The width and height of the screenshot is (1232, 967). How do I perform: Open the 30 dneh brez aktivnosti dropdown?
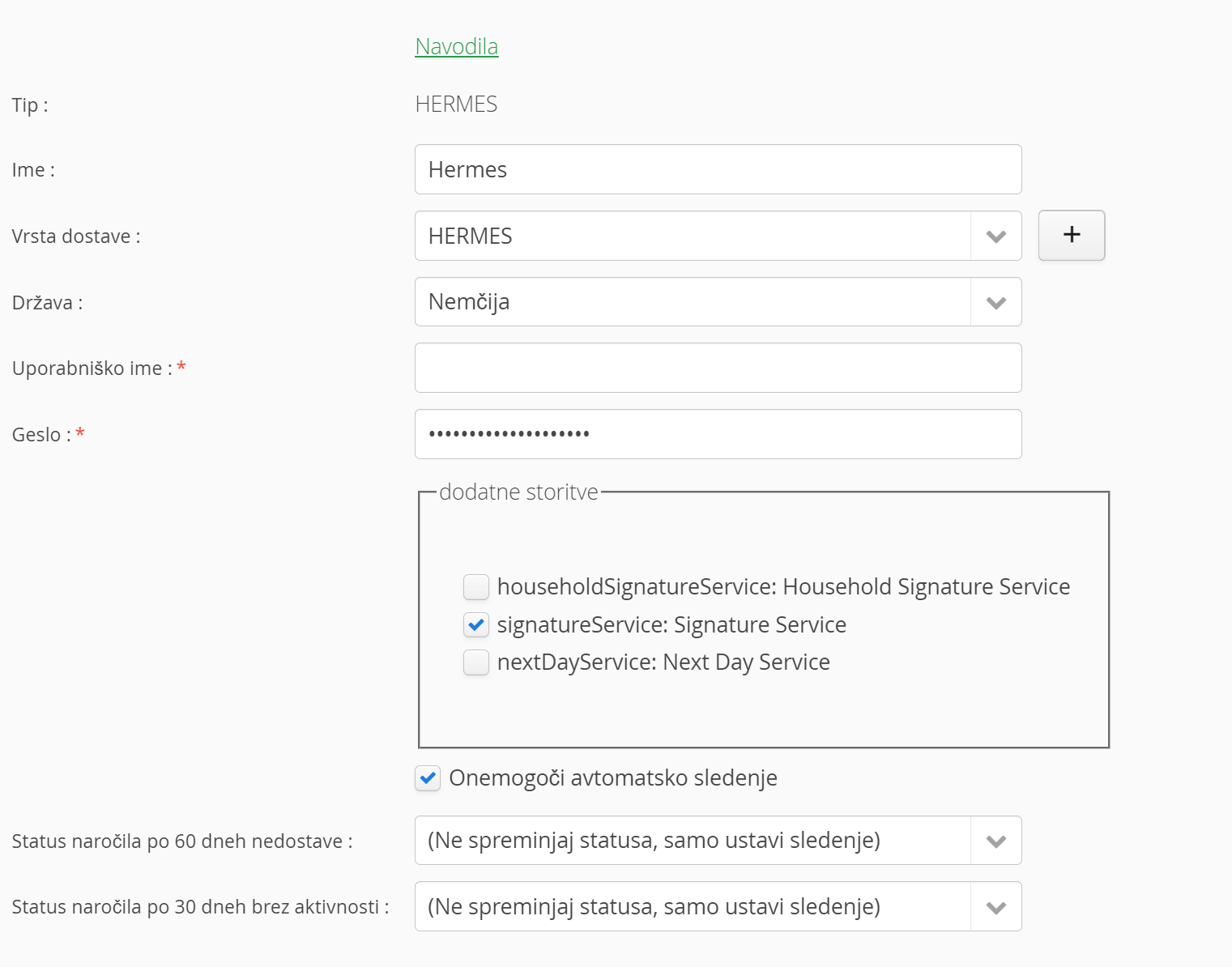pyautogui.click(x=717, y=907)
